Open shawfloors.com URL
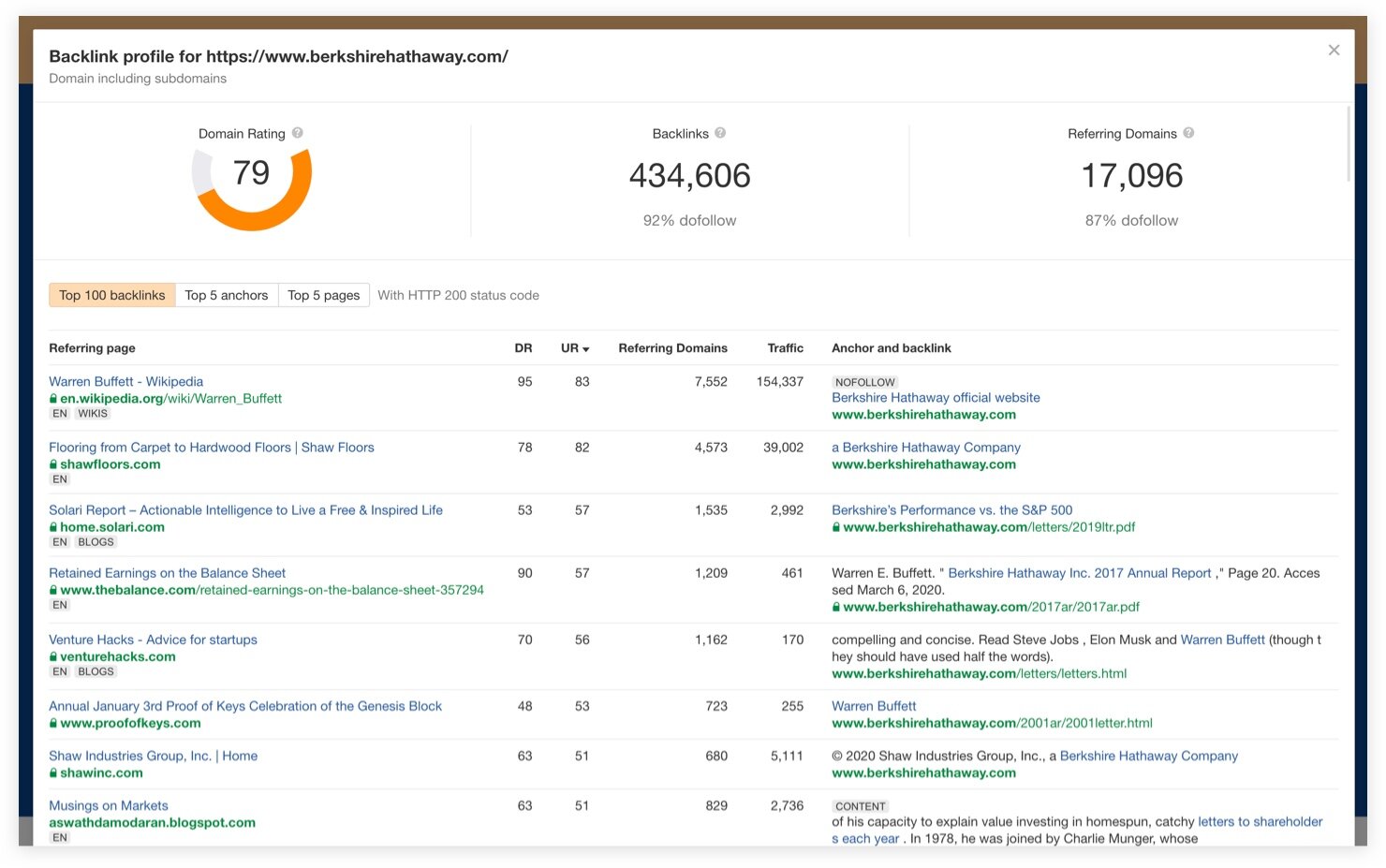1386x868 pixels. (111, 464)
